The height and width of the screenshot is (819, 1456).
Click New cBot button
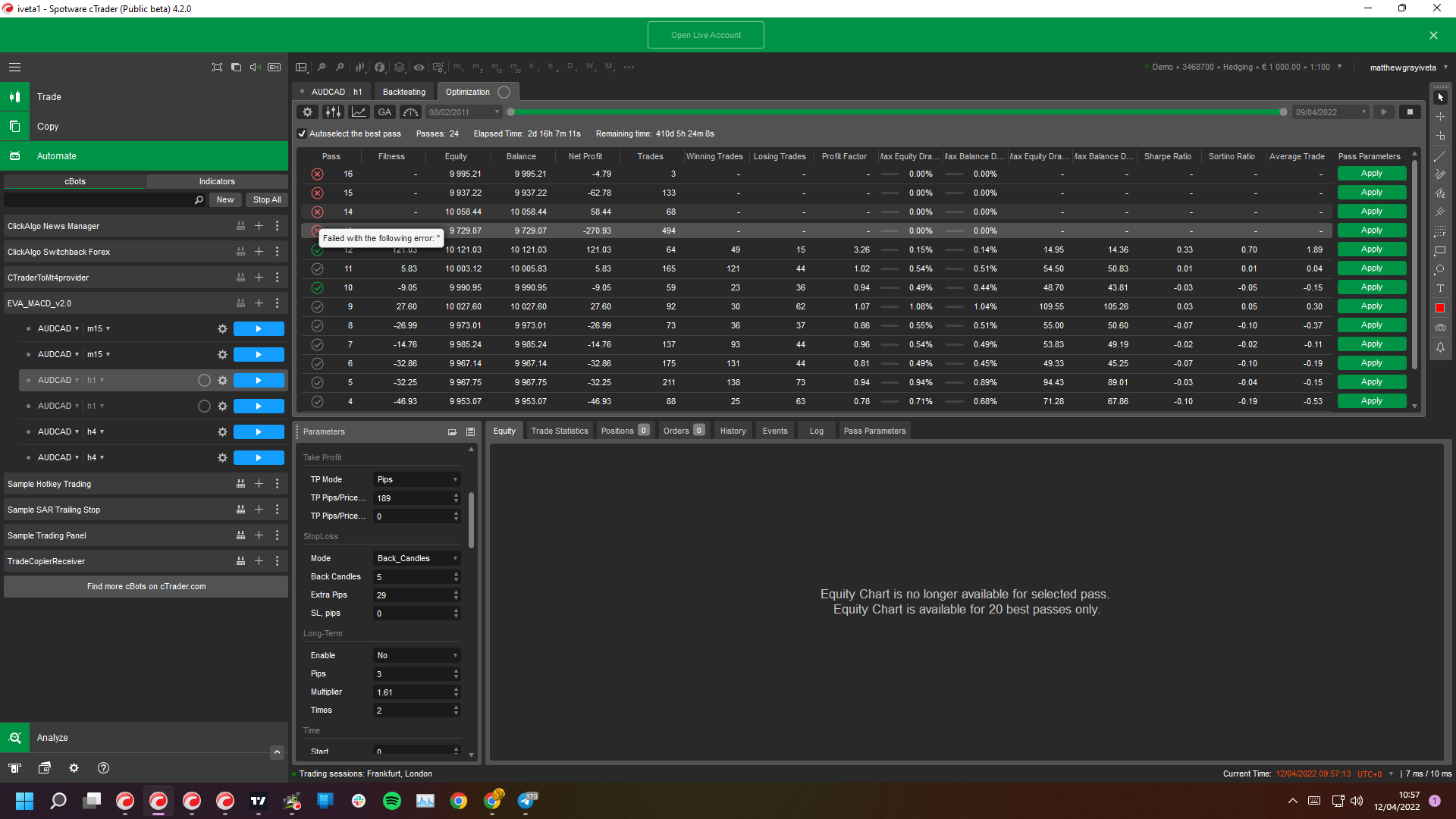[225, 199]
